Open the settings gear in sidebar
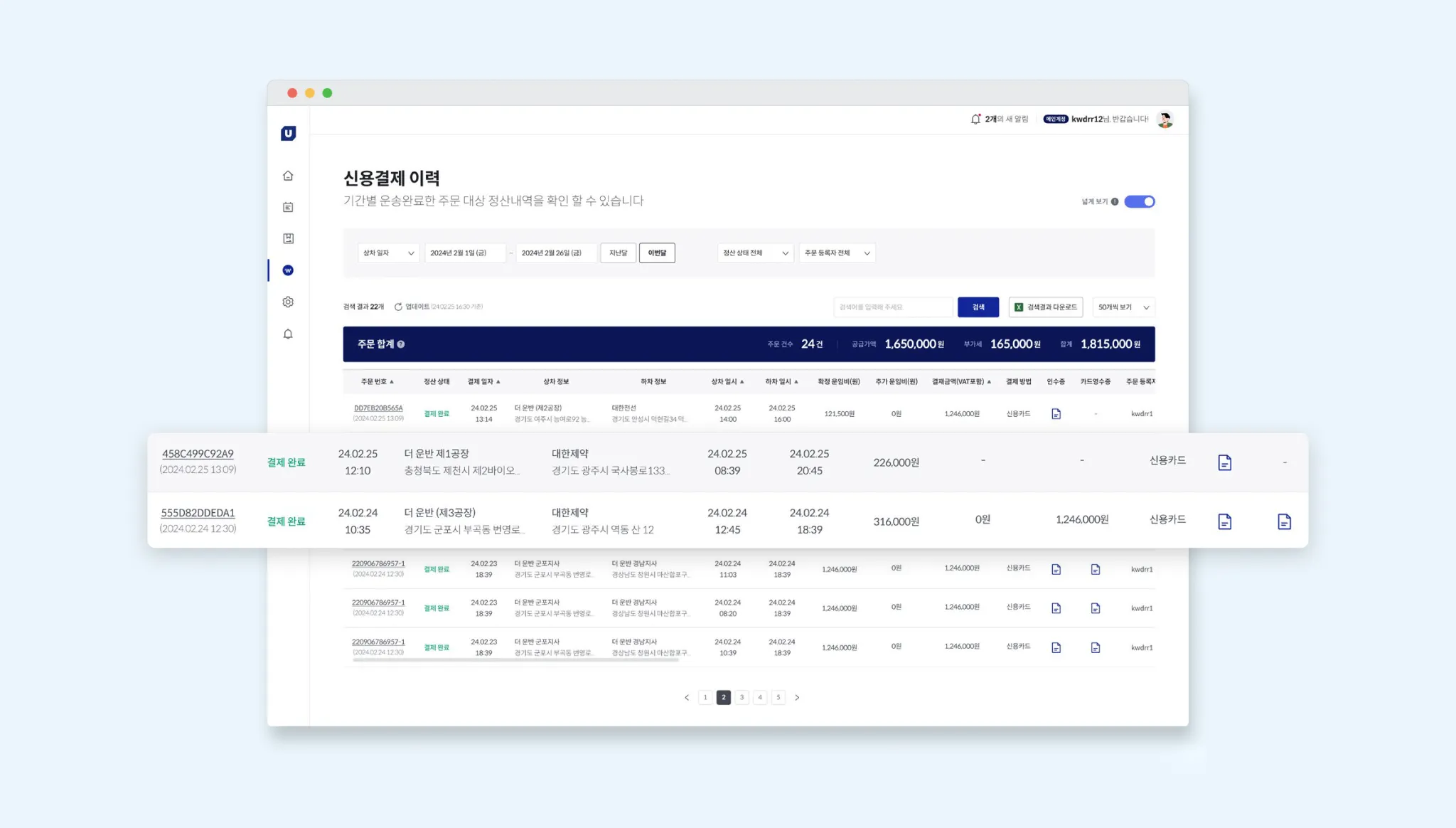The height and width of the screenshot is (828, 1456). [x=288, y=302]
